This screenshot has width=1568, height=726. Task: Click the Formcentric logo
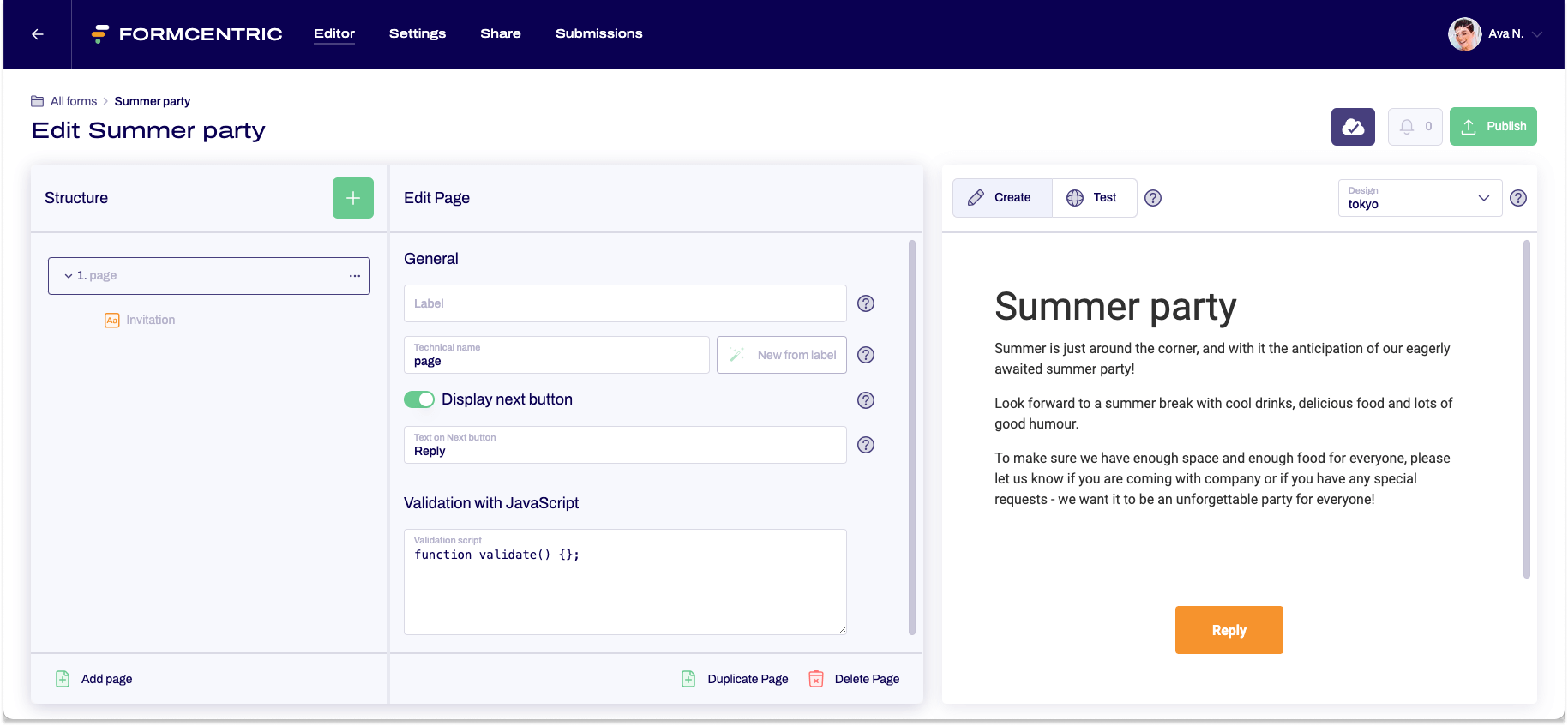pyautogui.click(x=187, y=34)
